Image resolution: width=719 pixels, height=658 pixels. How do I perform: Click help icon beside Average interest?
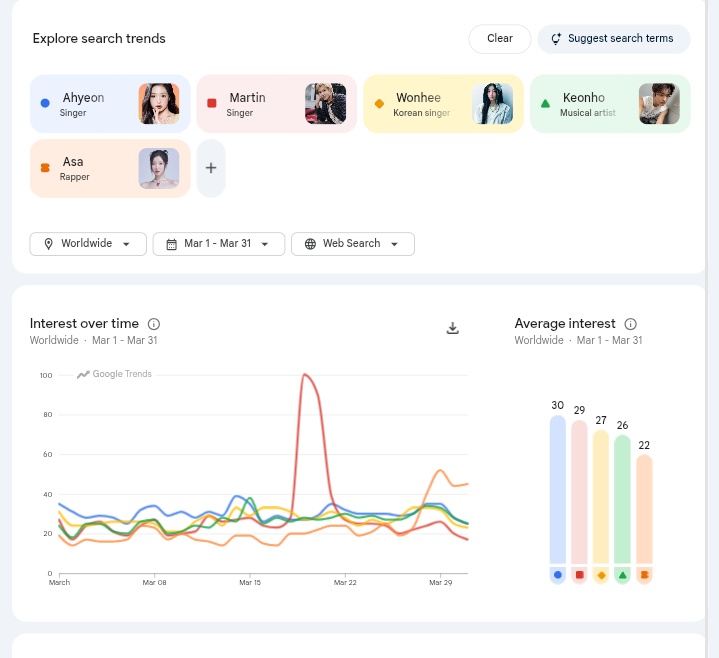click(631, 324)
